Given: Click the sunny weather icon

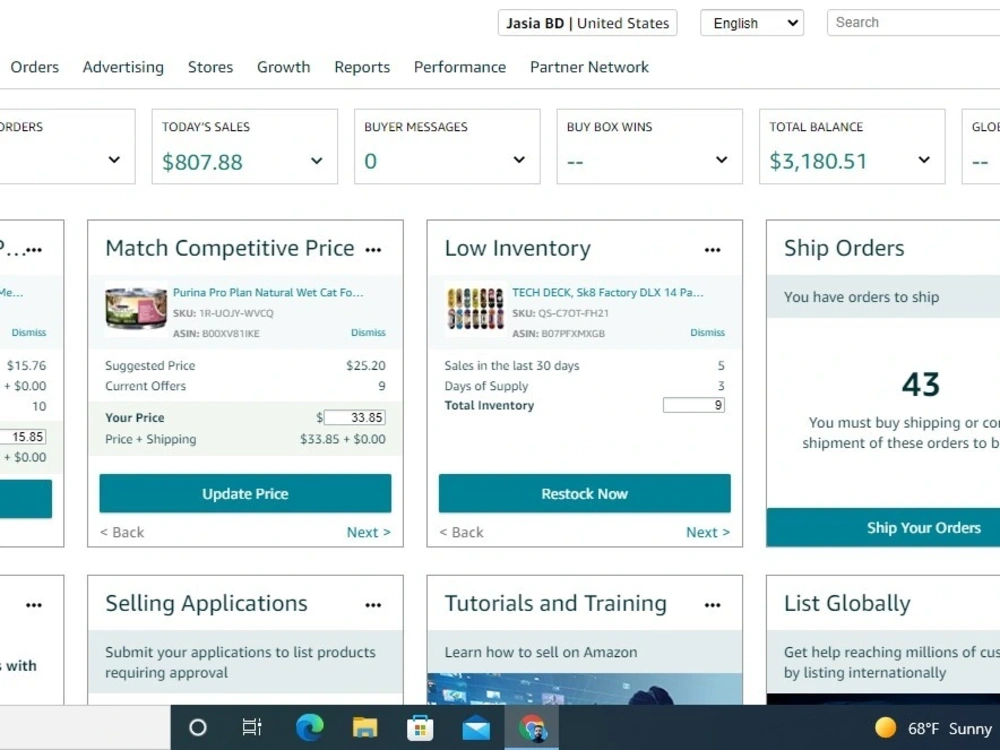Looking at the screenshot, I should point(885,728).
